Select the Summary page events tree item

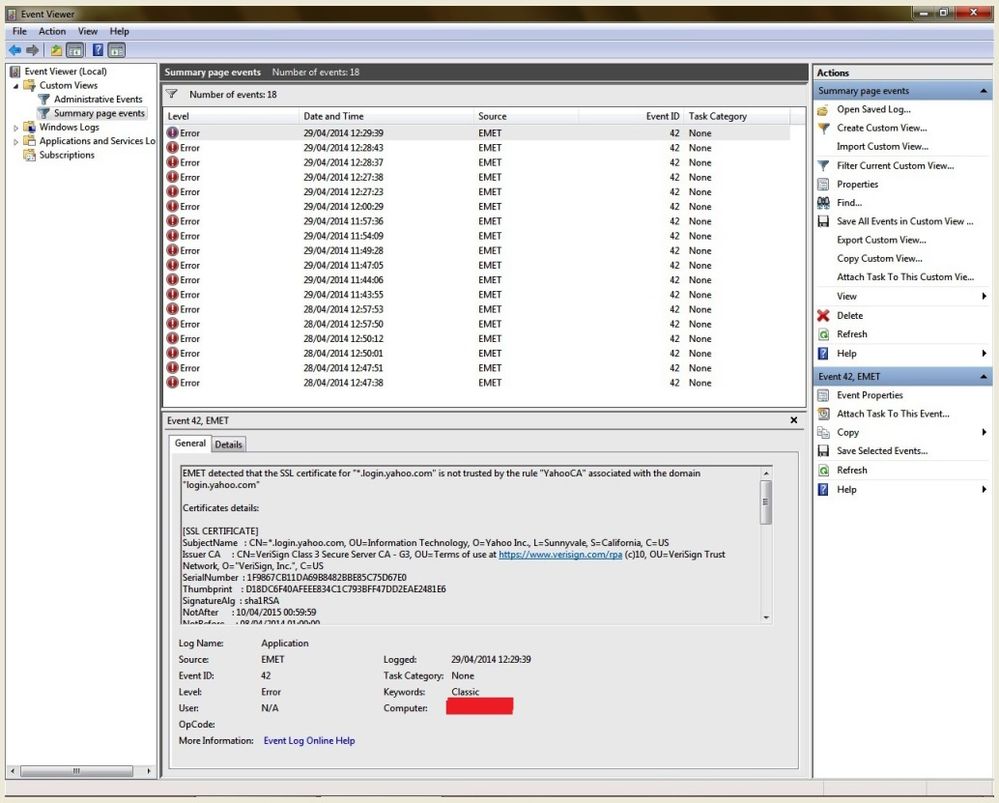coord(99,113)
